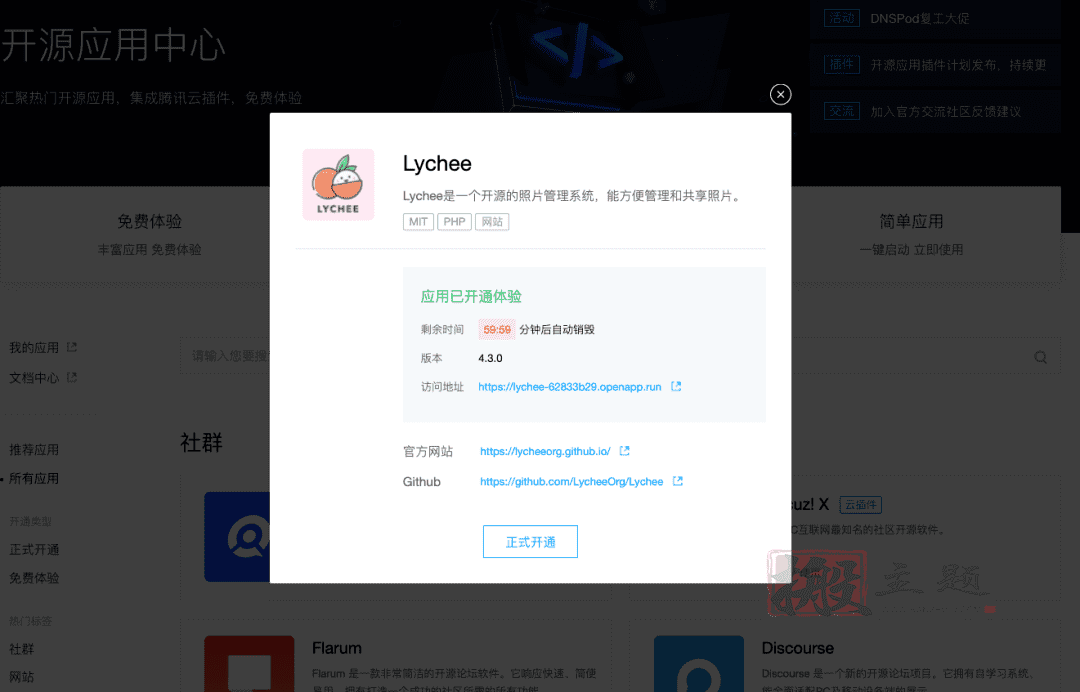Click the Discourse app icon

click(698, 664)
